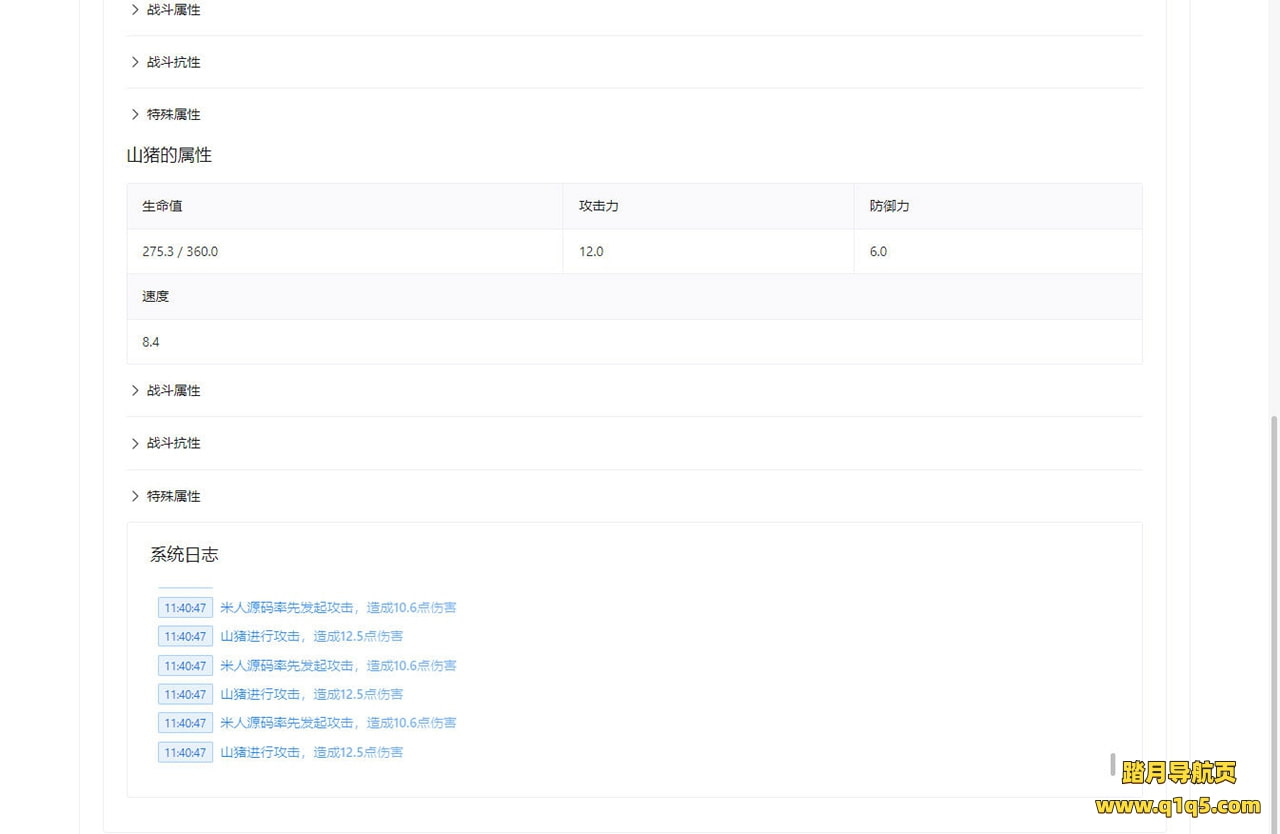Click the 山猪的属性 heading
The width and height of the screenshot is (1280, 834).
pos(169,156)
